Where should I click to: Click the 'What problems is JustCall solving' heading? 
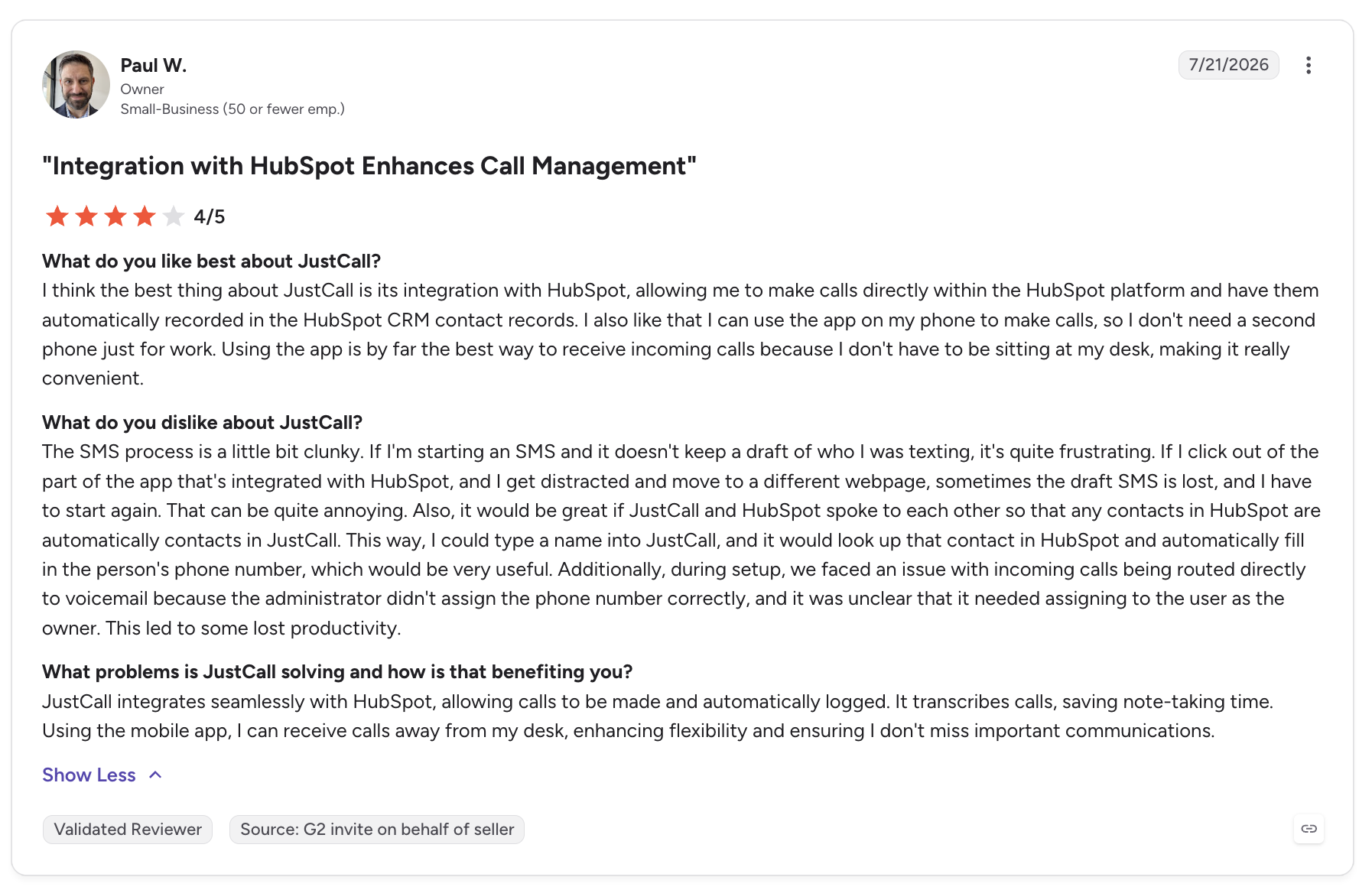click(337, 672)
